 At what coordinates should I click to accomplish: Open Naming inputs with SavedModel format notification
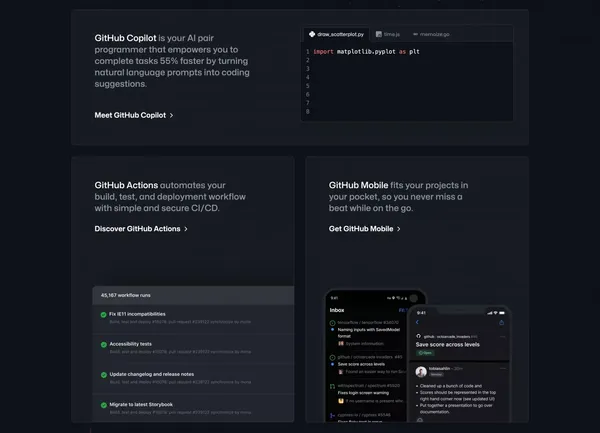[368, 333]
